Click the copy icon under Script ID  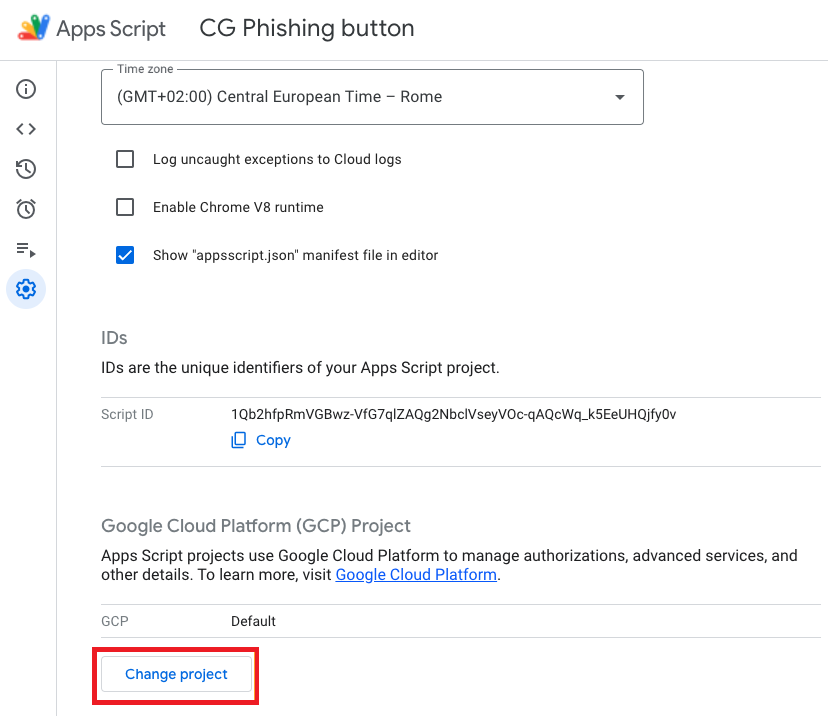239,440
